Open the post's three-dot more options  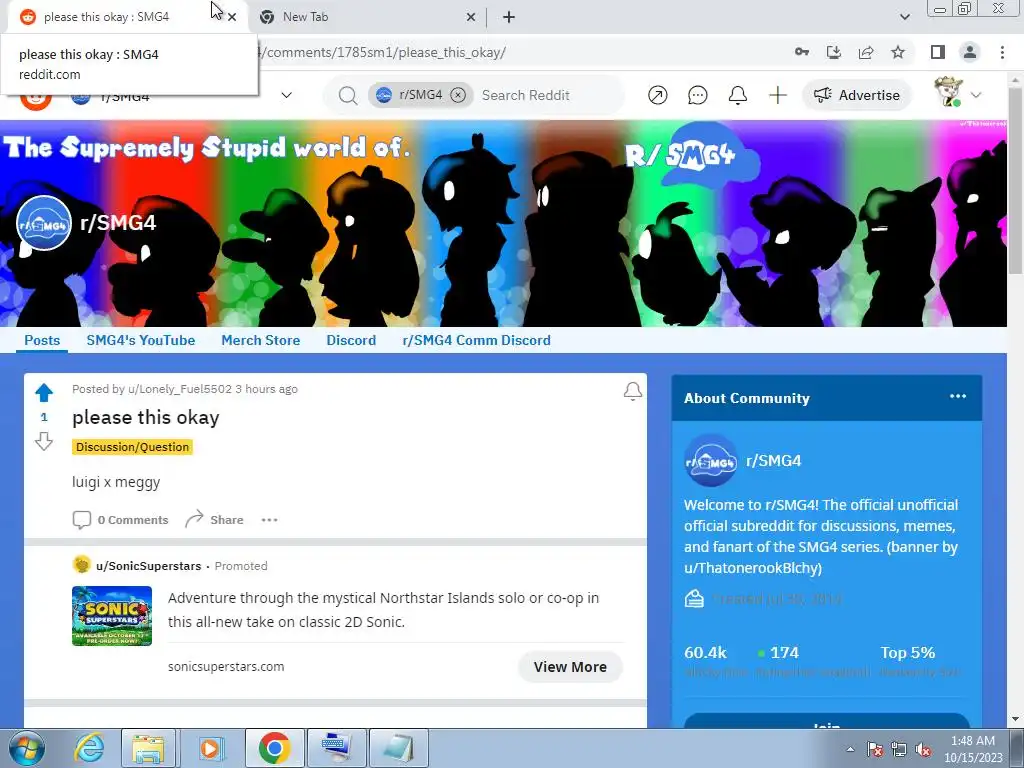270,520
